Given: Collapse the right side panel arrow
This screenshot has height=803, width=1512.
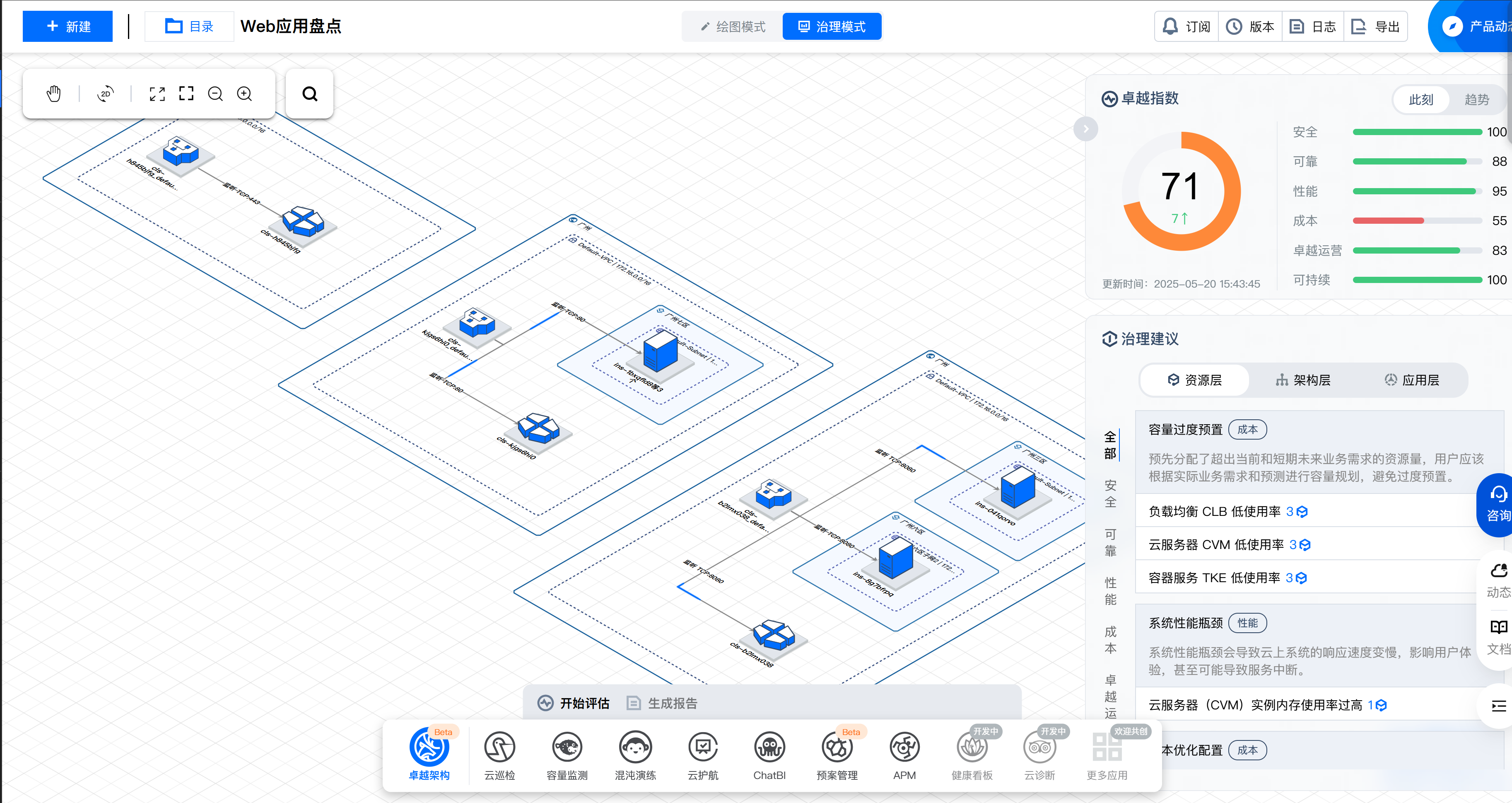Looking at the screenshot, I should (x=1085, y=128).
